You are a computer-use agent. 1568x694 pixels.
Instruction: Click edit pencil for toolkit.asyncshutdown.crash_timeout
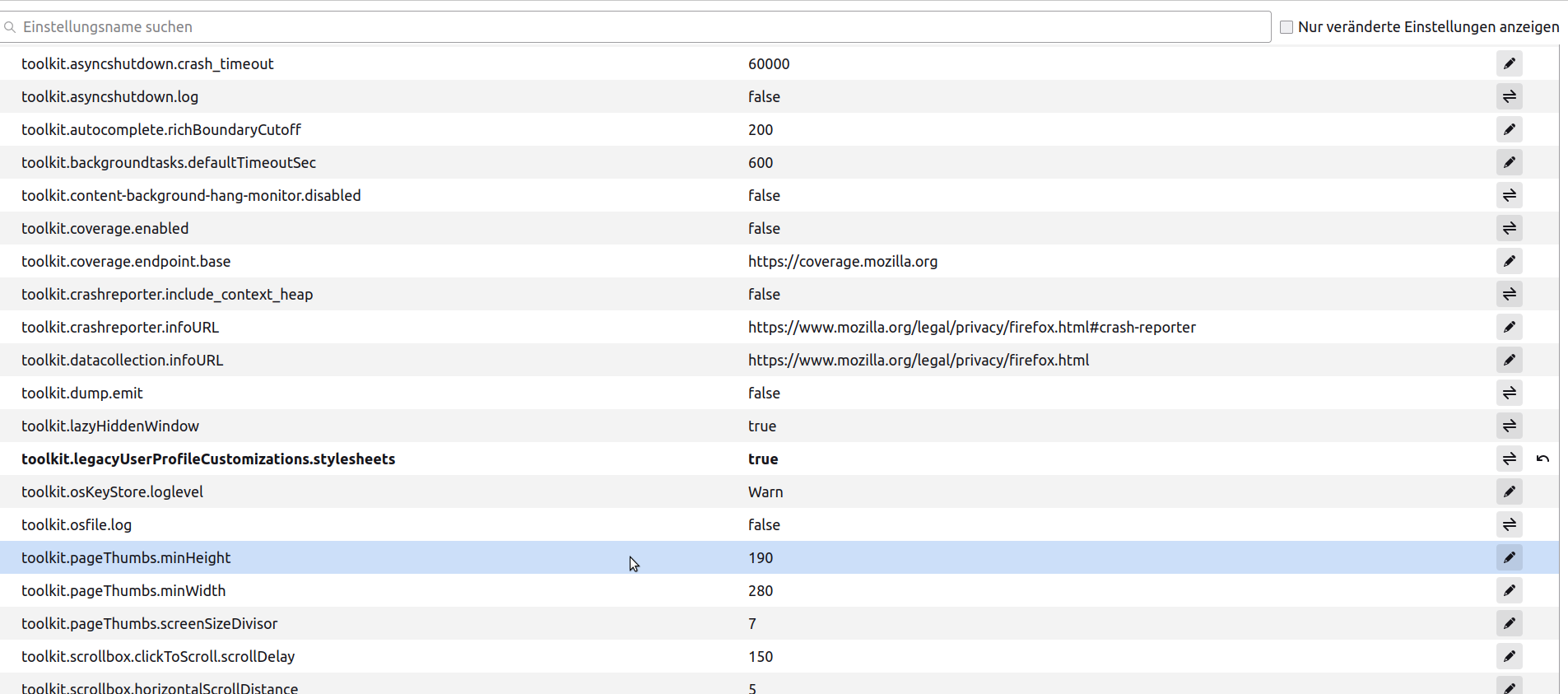tap(1509, 63)
